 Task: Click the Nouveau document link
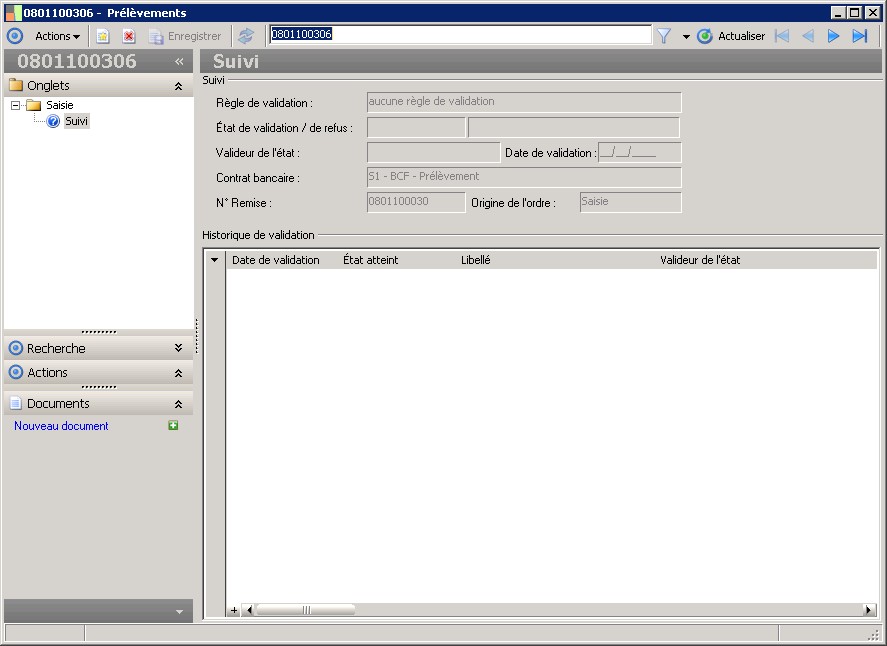tap(61, 426)
